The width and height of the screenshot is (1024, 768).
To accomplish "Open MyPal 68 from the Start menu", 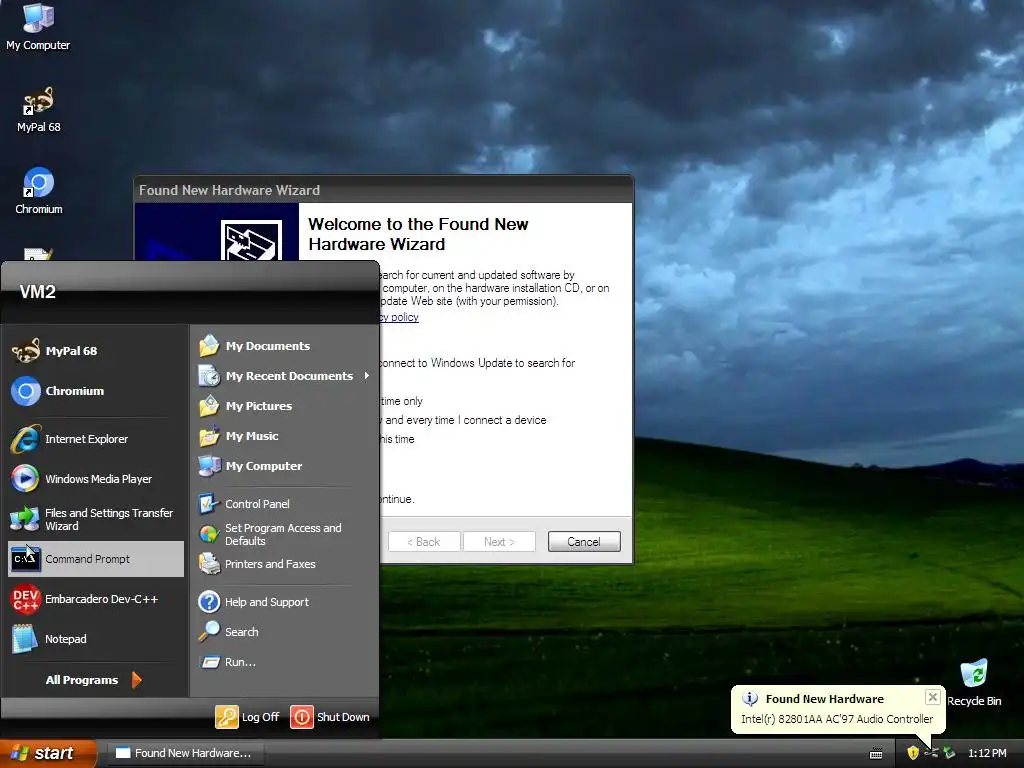I will coord(95,351).
